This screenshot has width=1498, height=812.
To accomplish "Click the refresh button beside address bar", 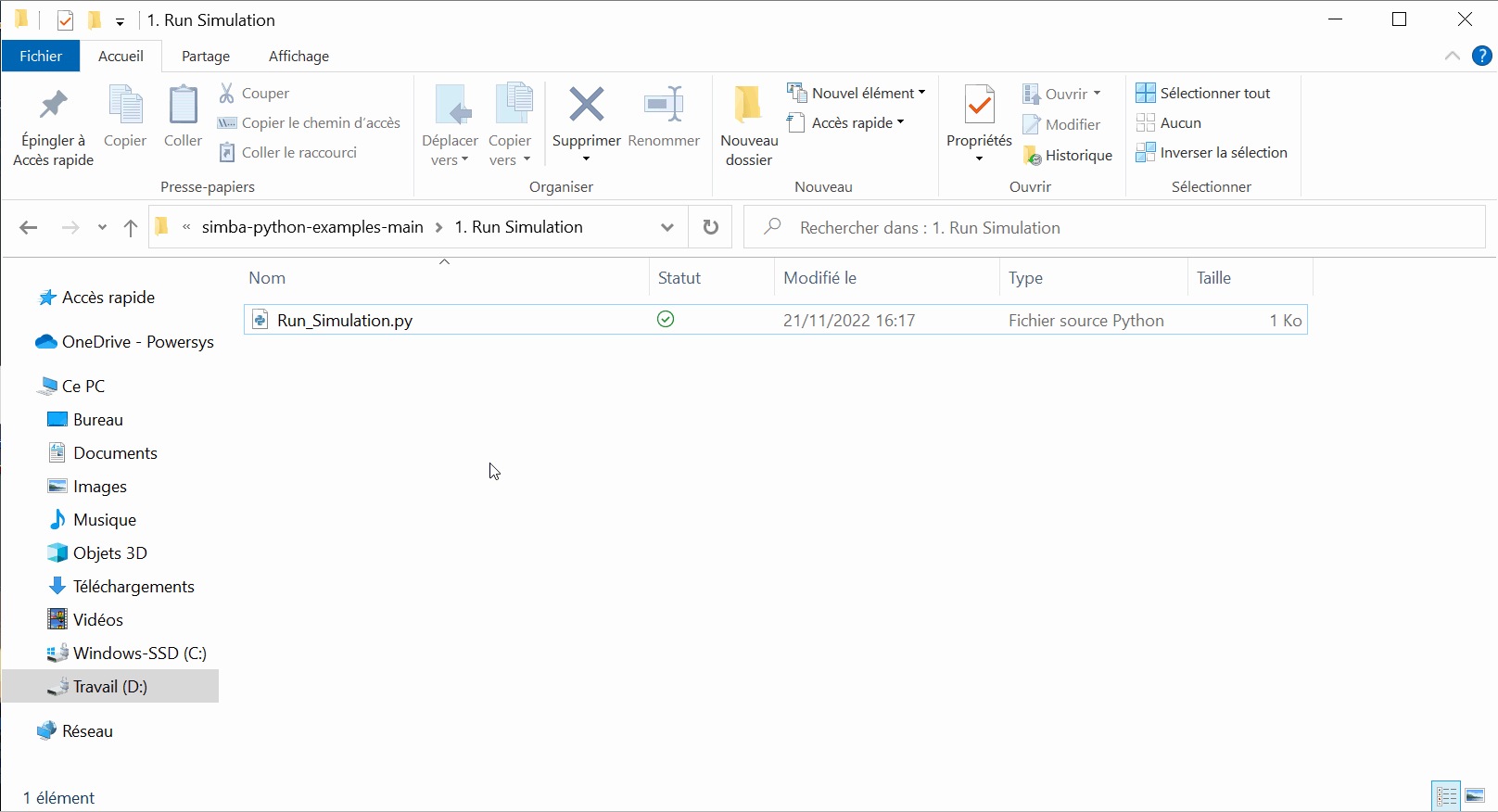I will point(711,227).
